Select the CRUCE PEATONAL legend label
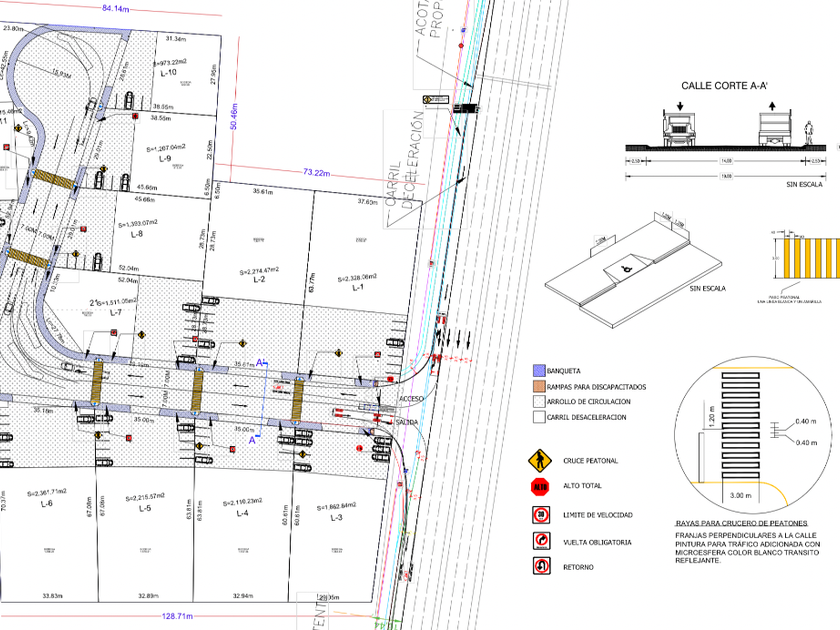 click(590, 461)
